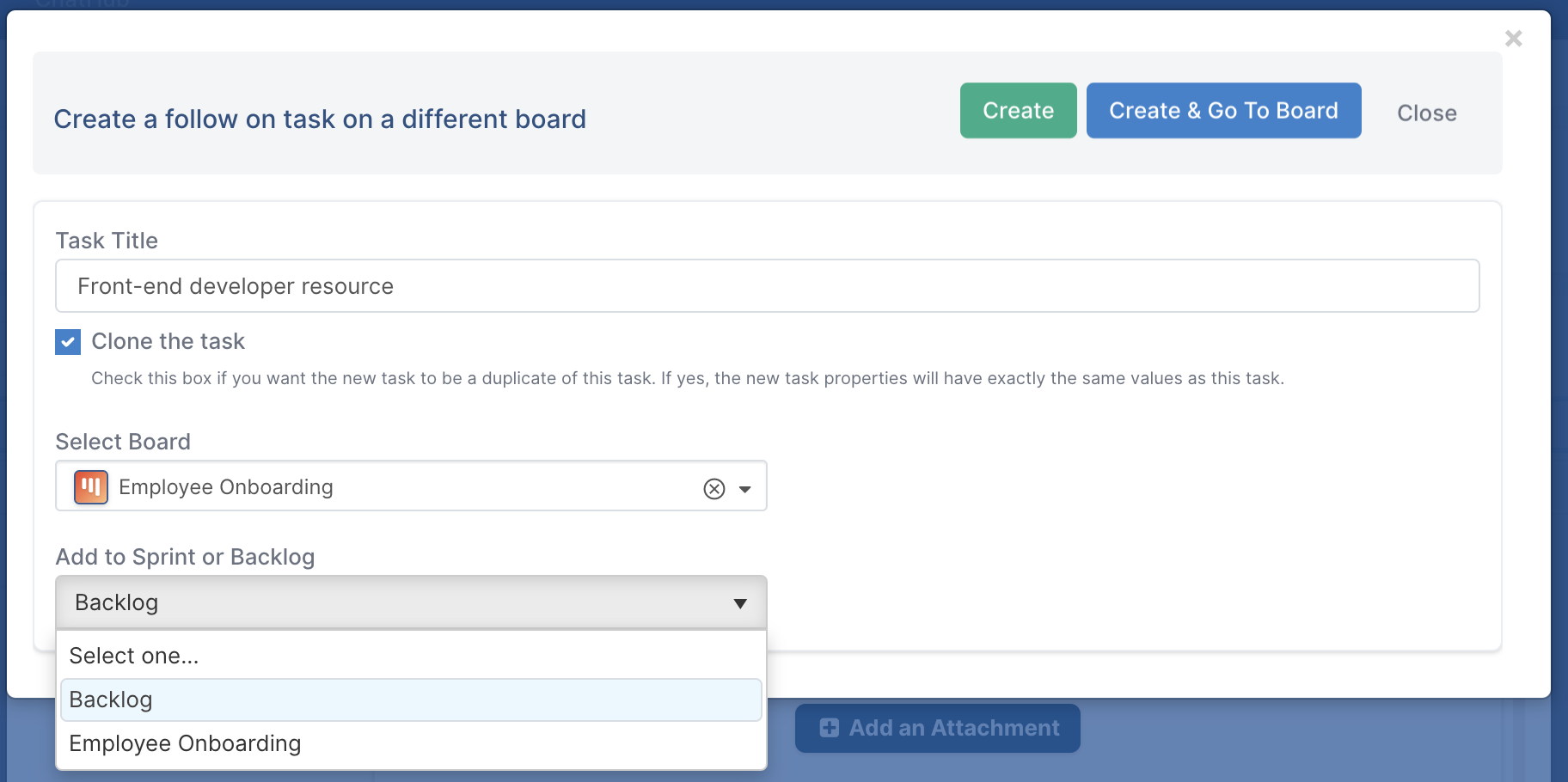Click the dialog heading text

pos(320,119)
